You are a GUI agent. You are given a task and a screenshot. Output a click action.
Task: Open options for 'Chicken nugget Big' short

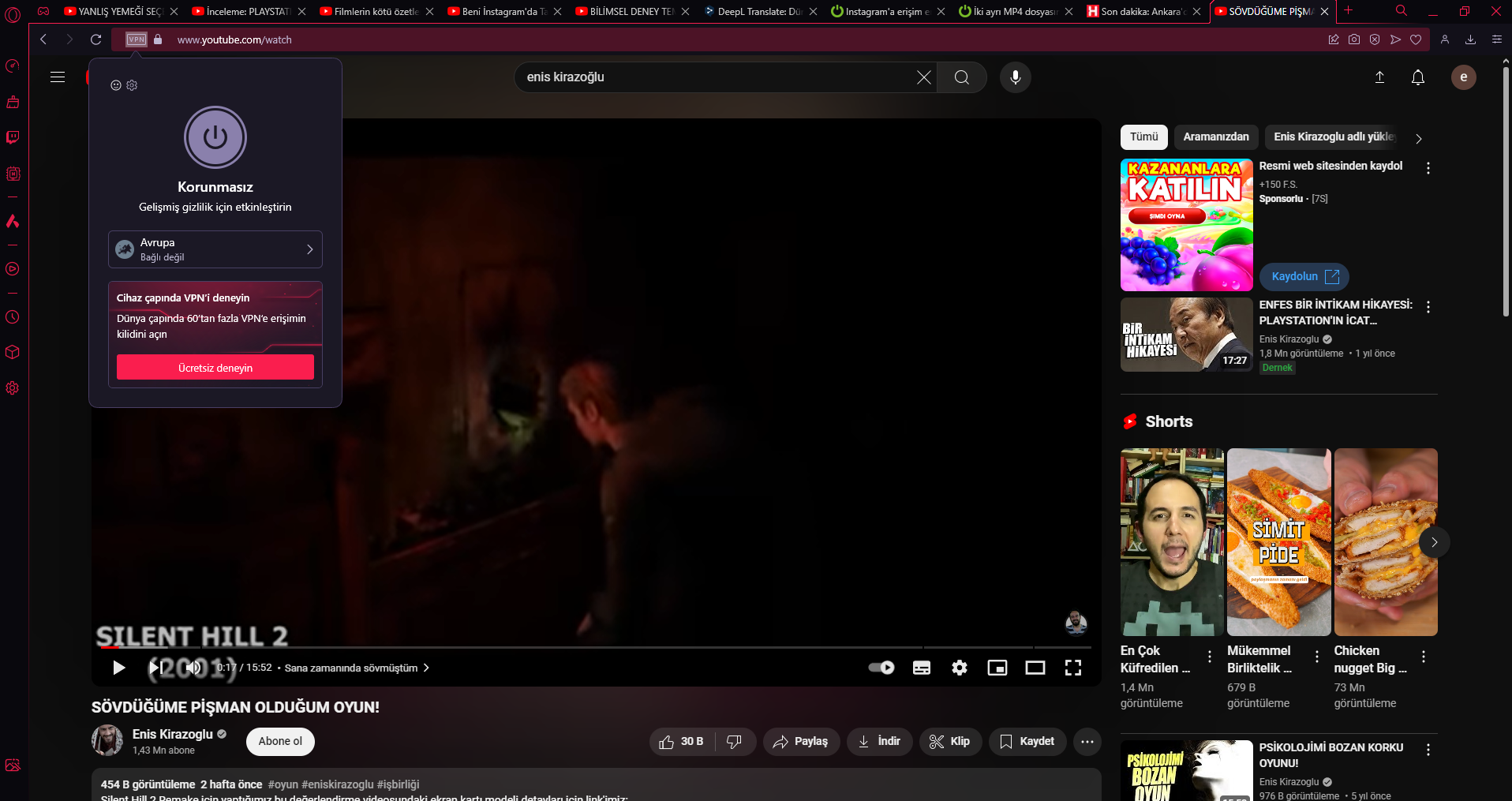pos(1424,657)
